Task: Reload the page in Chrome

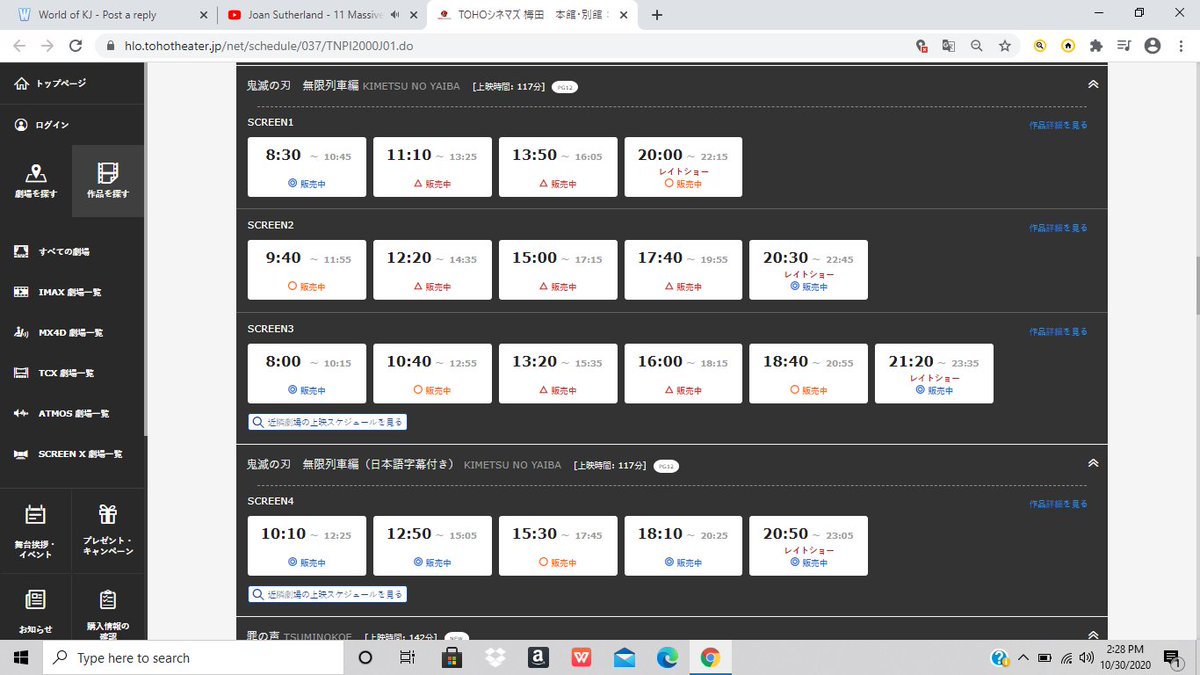Action: [76, 46]
